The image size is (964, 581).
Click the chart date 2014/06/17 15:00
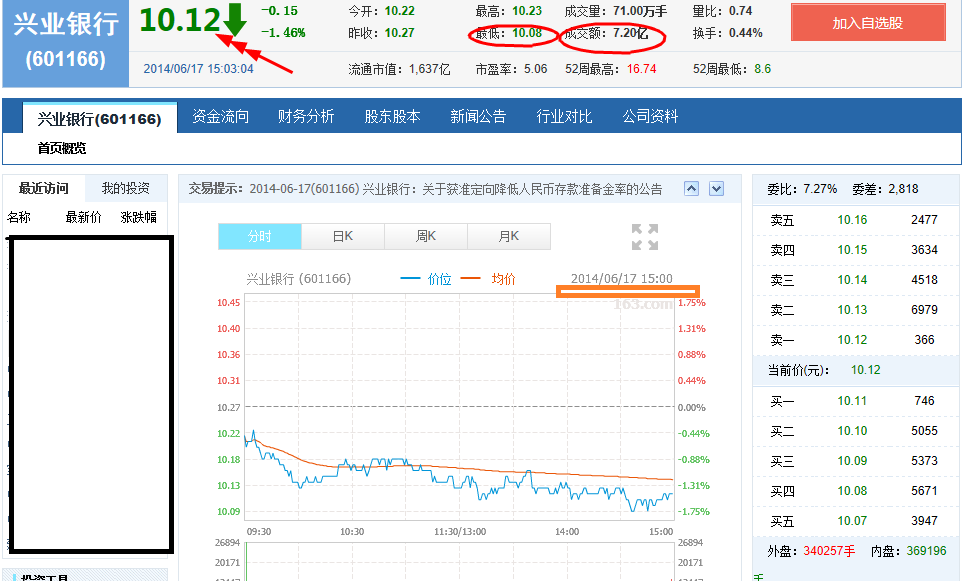tap(622, 279)
